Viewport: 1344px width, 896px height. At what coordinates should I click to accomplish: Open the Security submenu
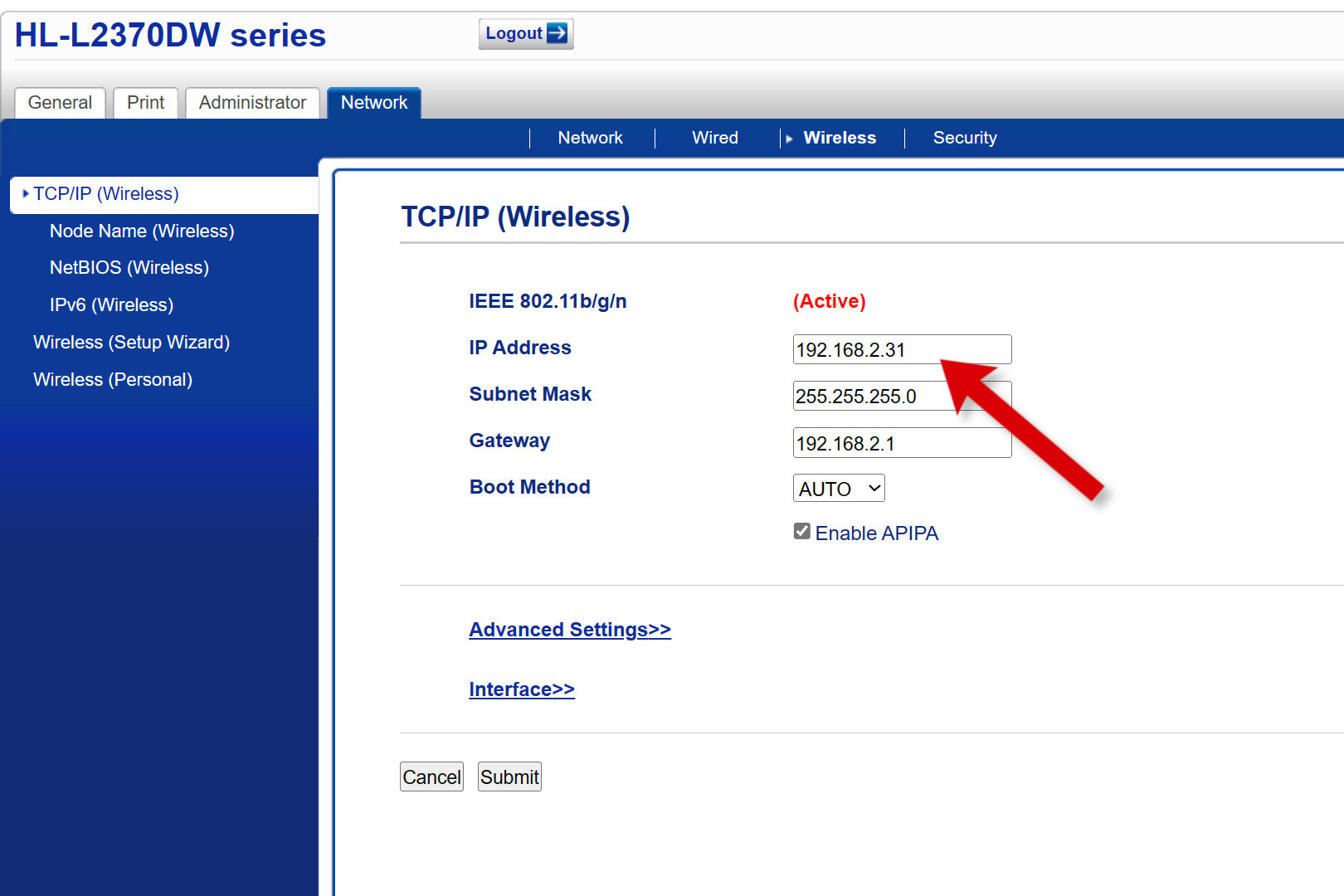coord(964,138)
